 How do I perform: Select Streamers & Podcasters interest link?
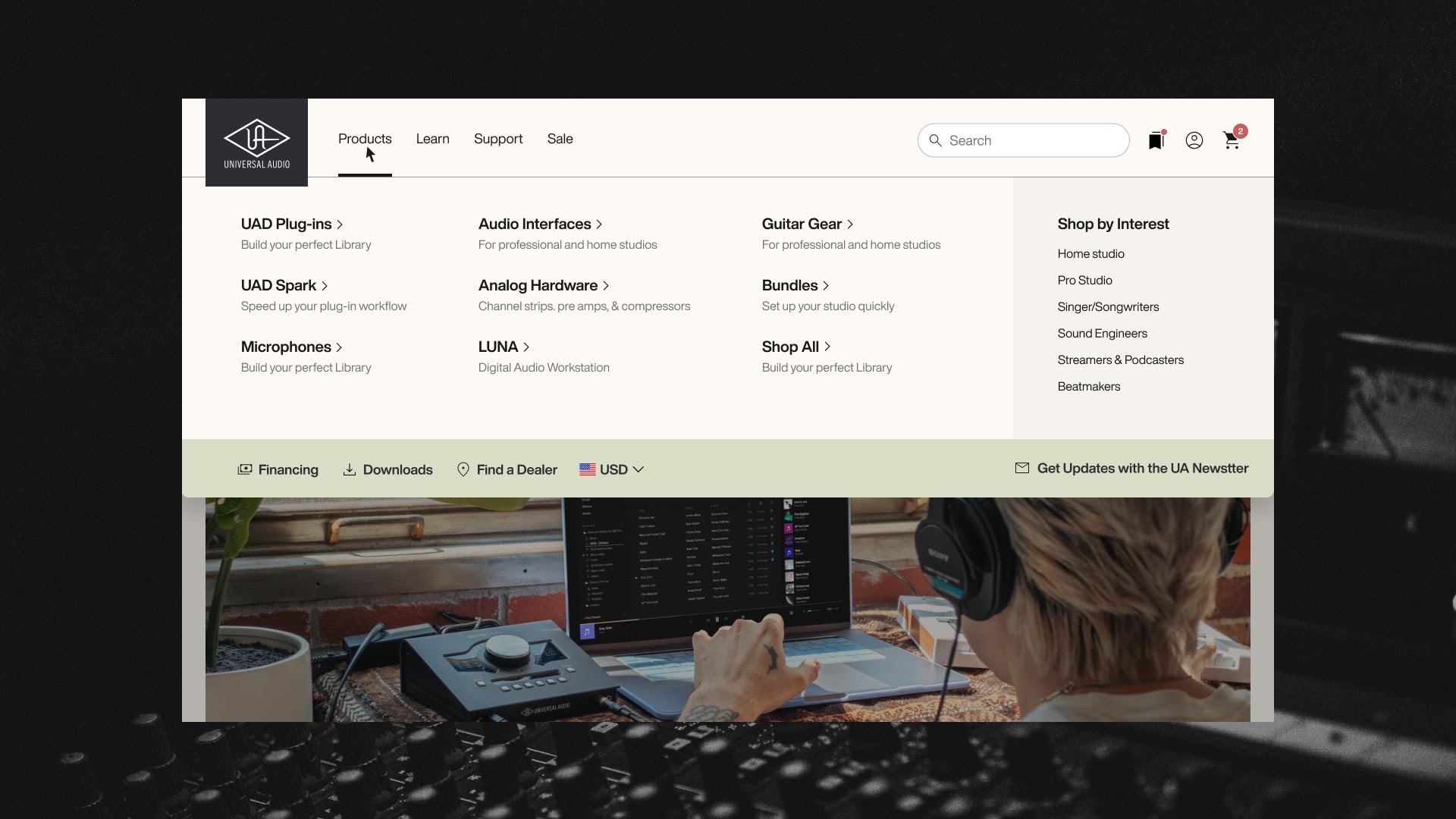[1120, 359]
